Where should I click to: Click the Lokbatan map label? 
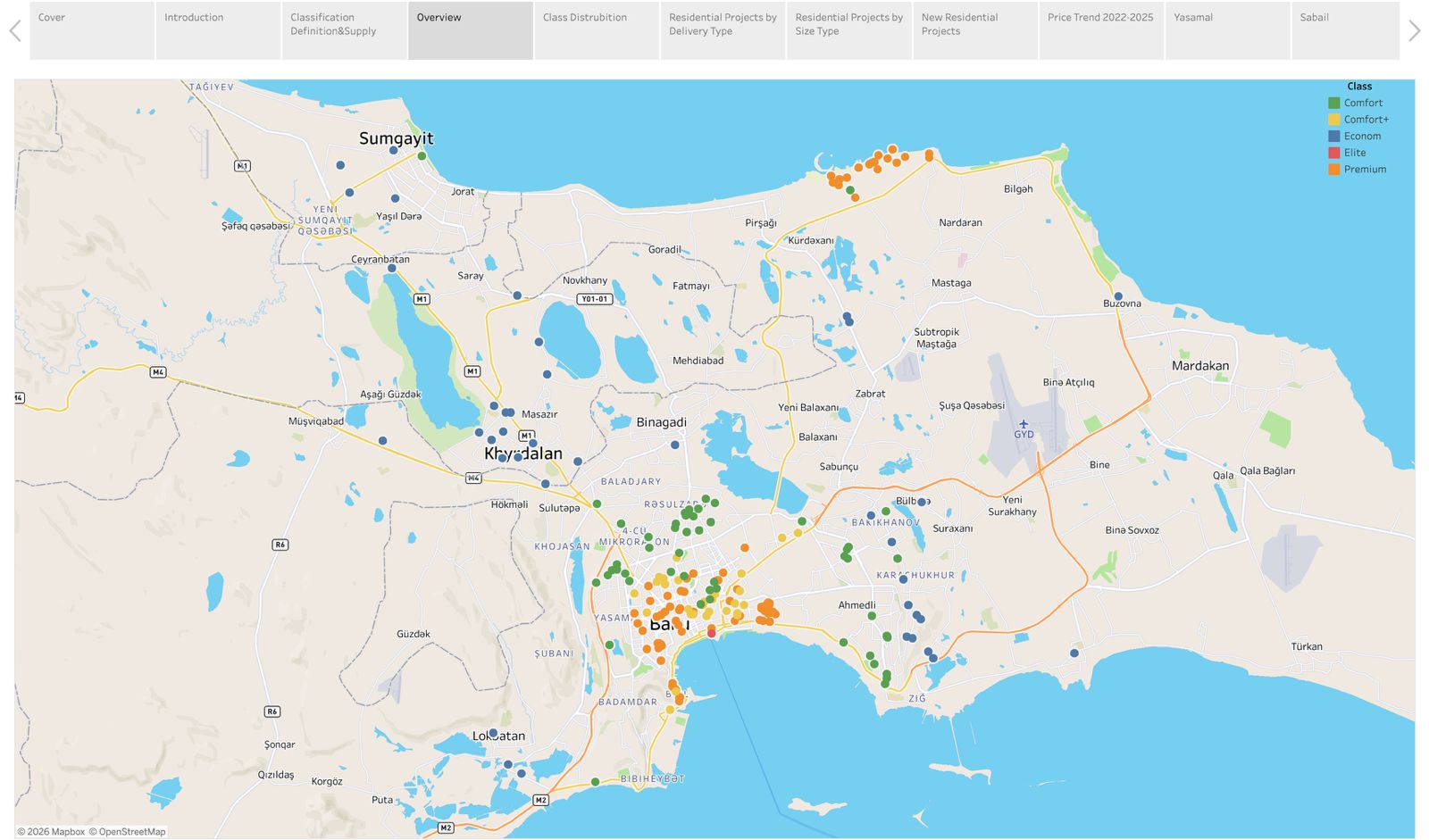(x=498, y=736)
